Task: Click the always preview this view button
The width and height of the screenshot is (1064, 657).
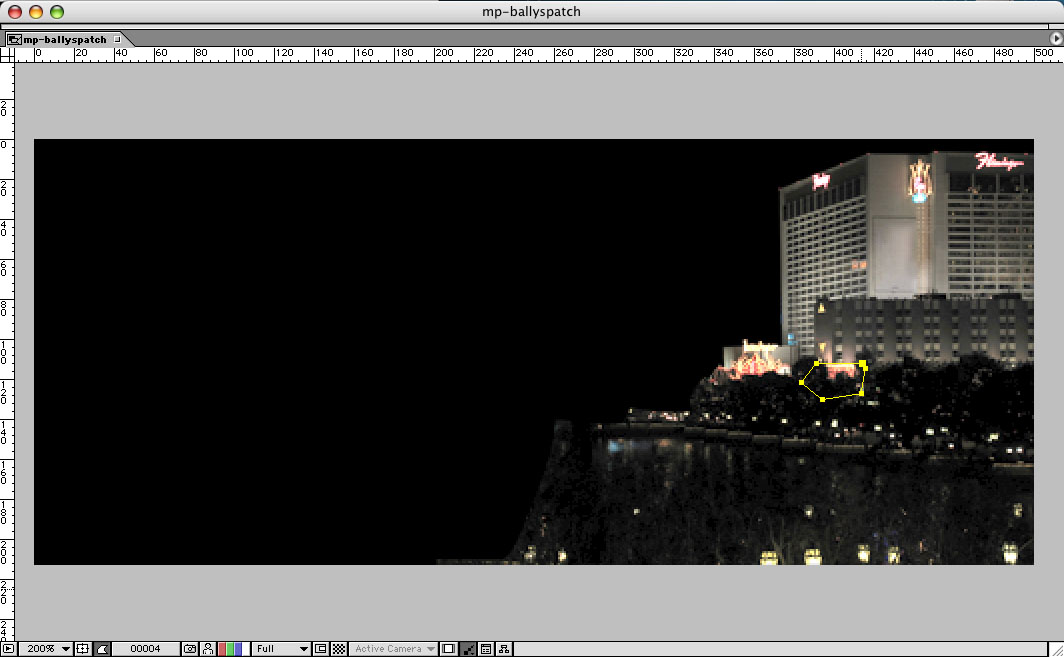Action: [x=8, y=649]
